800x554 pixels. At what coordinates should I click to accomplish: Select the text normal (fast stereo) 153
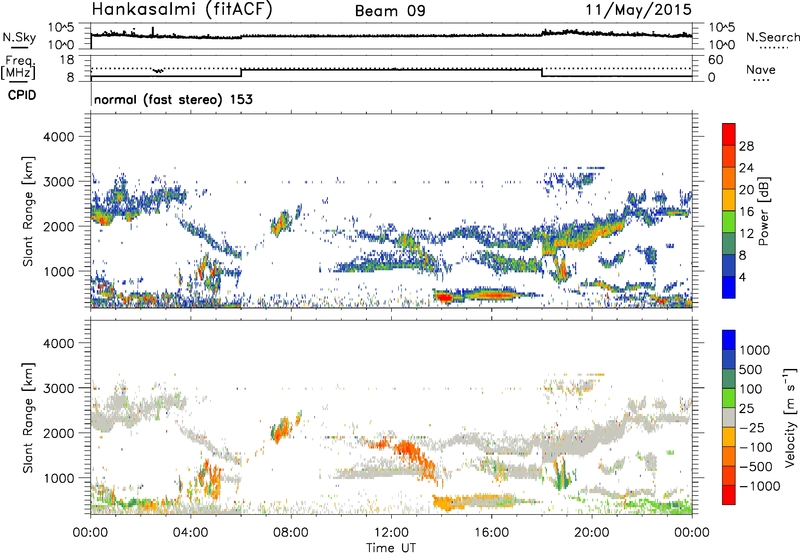click(173, 99)
